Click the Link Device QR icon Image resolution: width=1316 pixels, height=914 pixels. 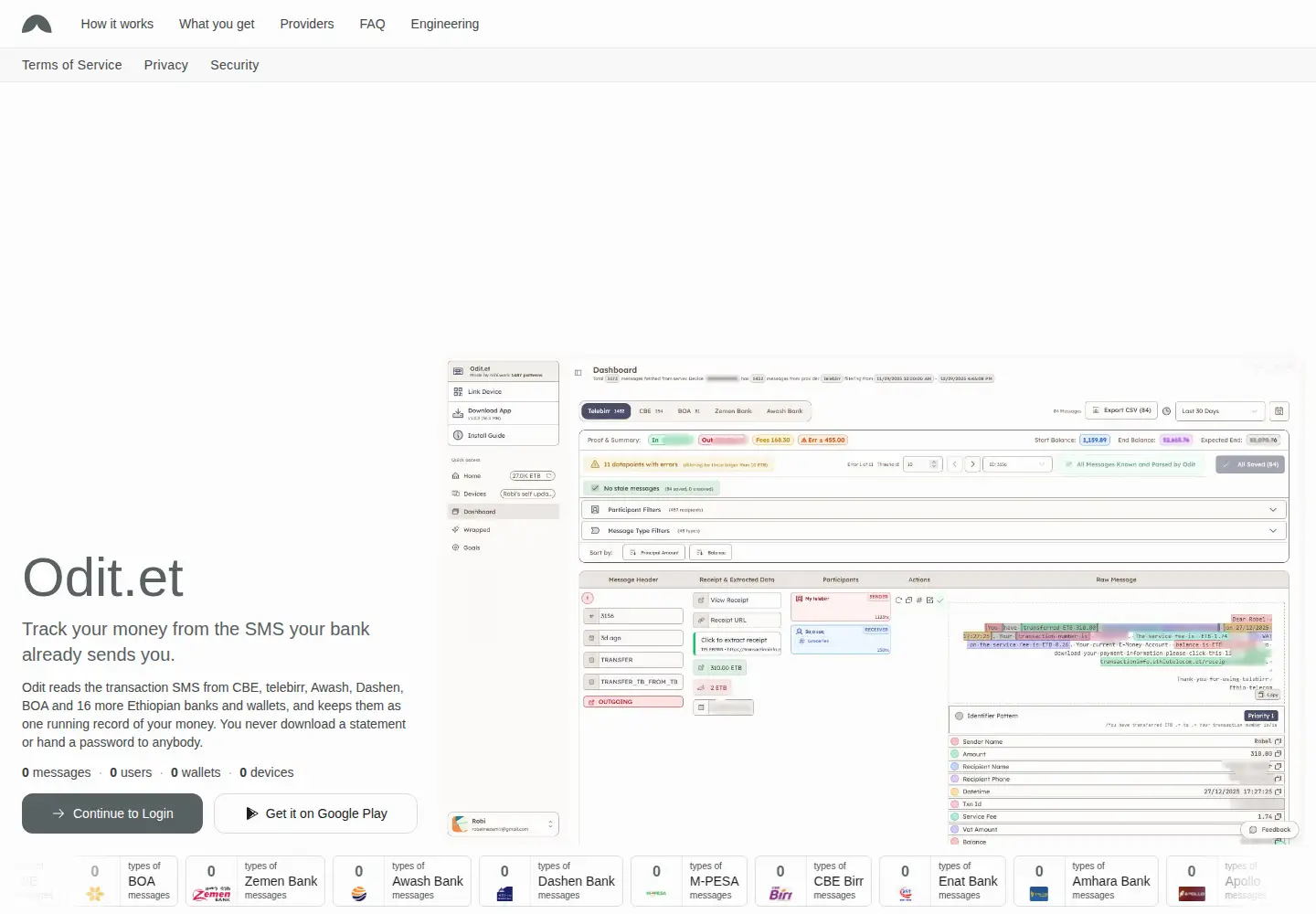[458, 392]
